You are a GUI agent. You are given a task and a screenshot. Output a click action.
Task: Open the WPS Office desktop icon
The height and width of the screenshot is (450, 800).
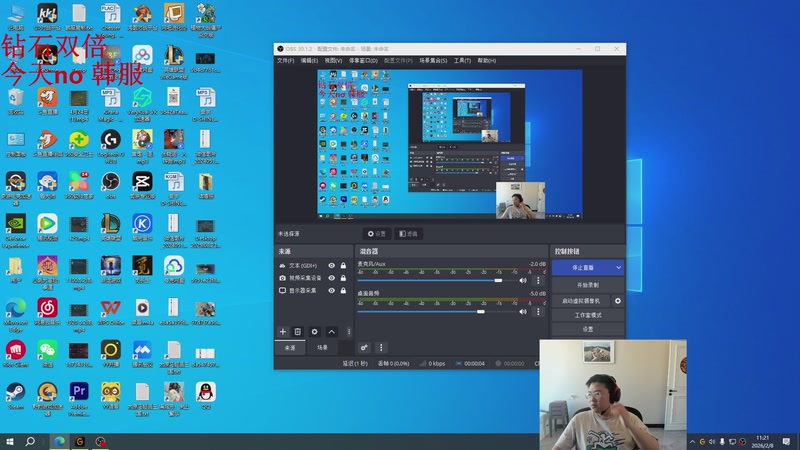[111, 312]
